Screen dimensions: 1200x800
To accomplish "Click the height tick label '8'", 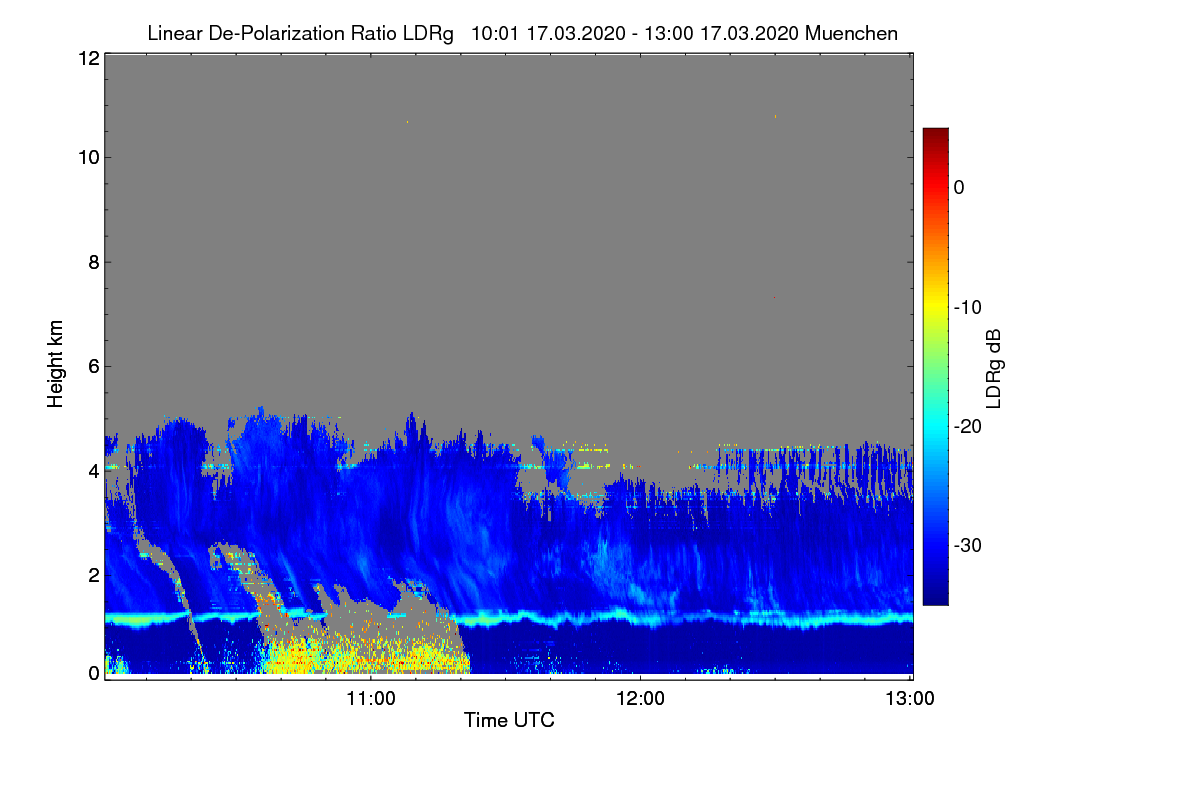I will 92,262.
